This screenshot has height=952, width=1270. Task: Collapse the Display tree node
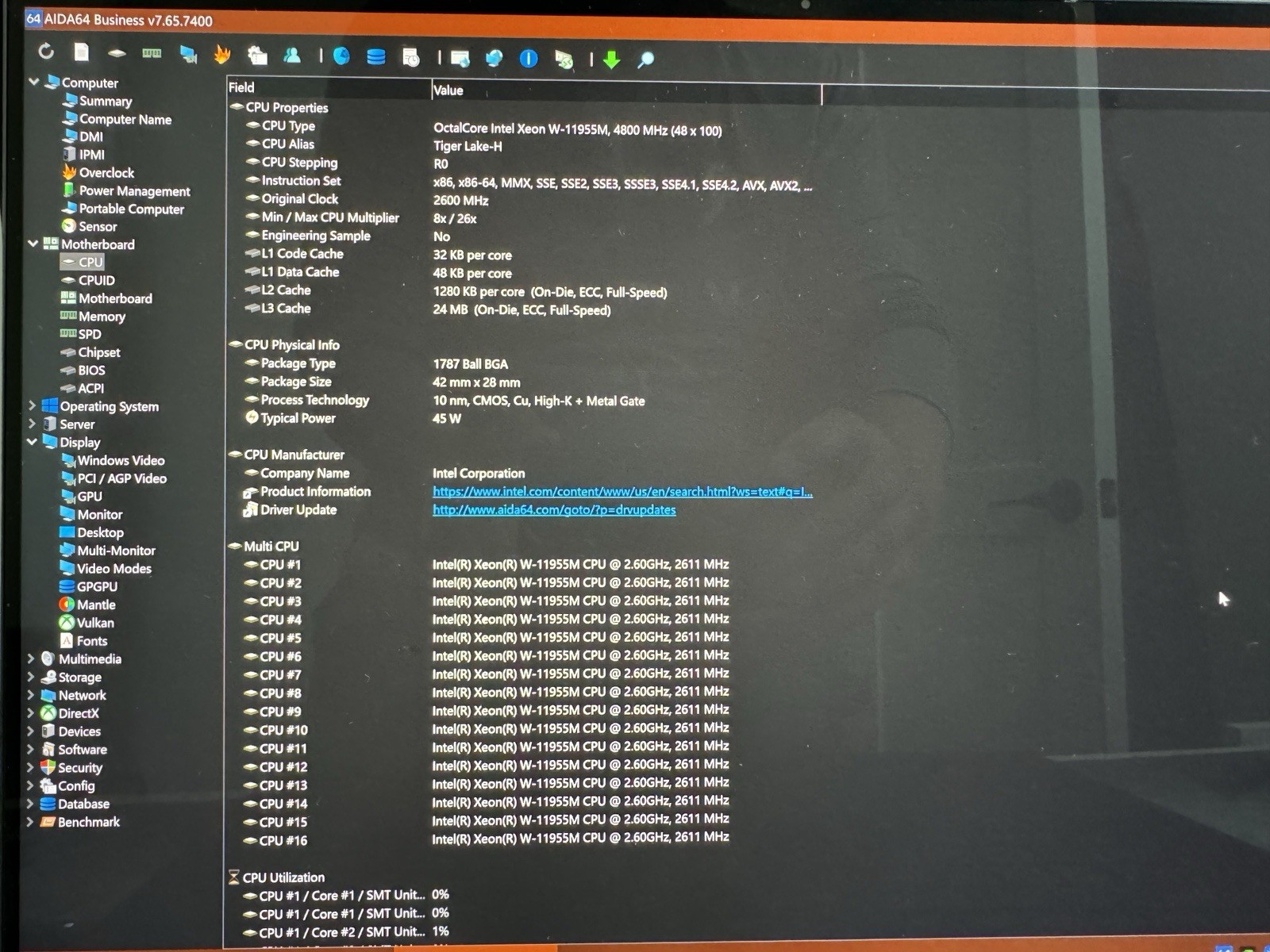pos(32,441)
